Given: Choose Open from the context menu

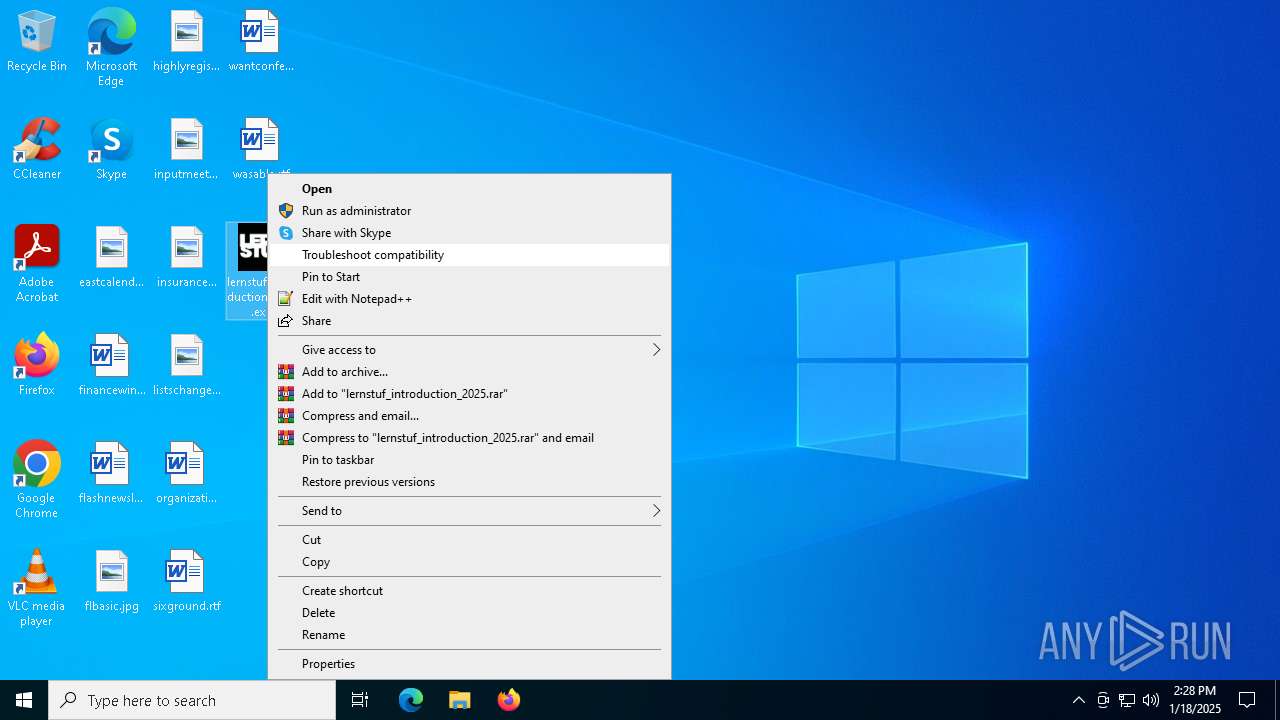Looking at the screenshot, I should click(x=469, y=189).
